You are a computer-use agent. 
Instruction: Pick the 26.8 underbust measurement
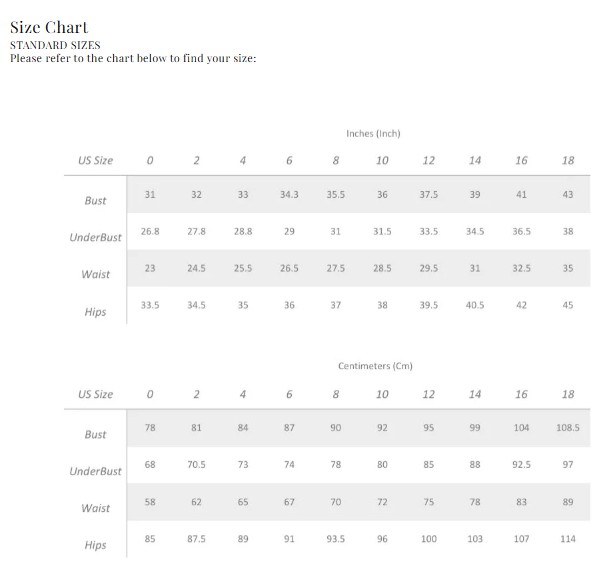point(150,231)
